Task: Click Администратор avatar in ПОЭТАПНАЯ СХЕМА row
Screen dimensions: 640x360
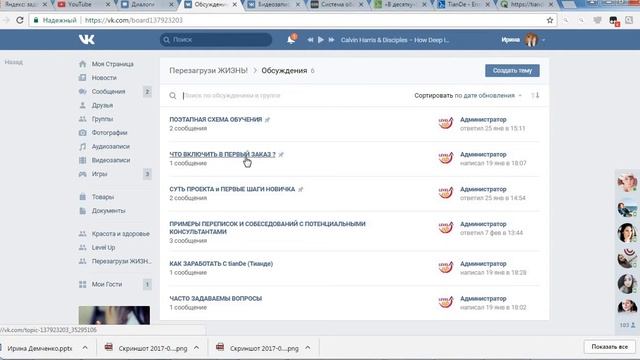Action: tap(446, 123)
